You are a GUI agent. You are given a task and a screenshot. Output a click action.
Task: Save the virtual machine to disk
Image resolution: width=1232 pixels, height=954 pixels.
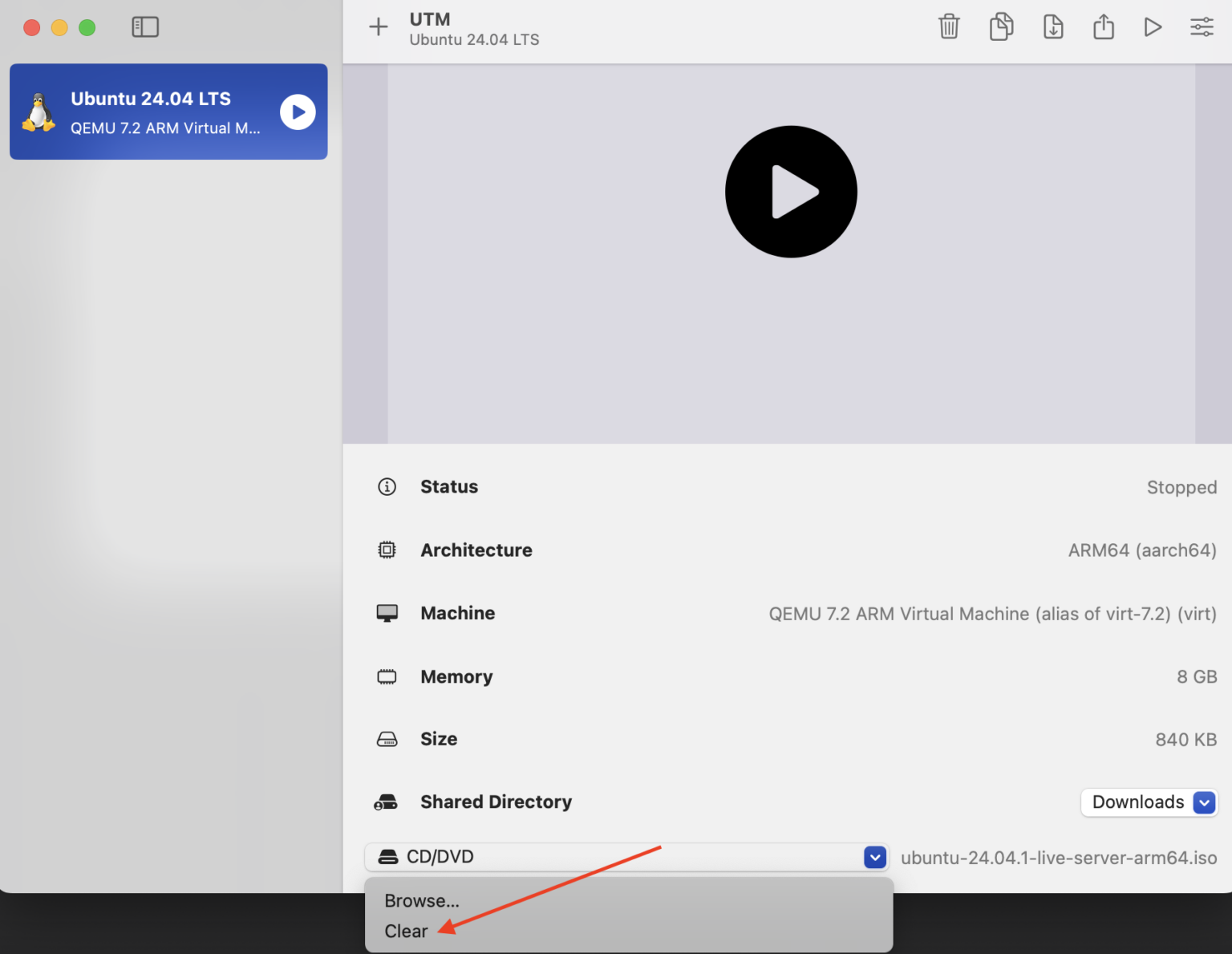click(x=1053, y=26)
